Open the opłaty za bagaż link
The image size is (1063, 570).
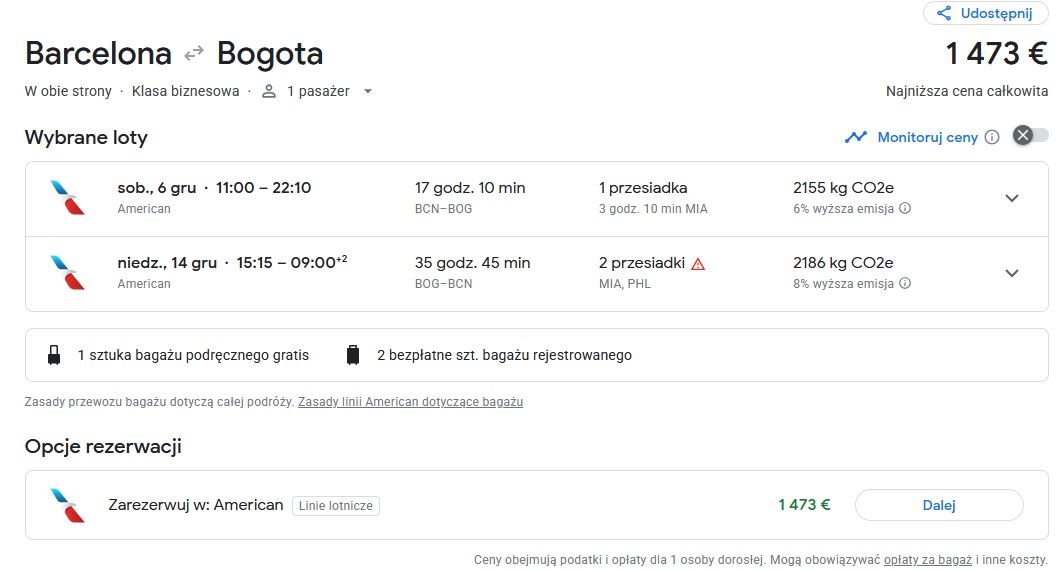(927, 560)
